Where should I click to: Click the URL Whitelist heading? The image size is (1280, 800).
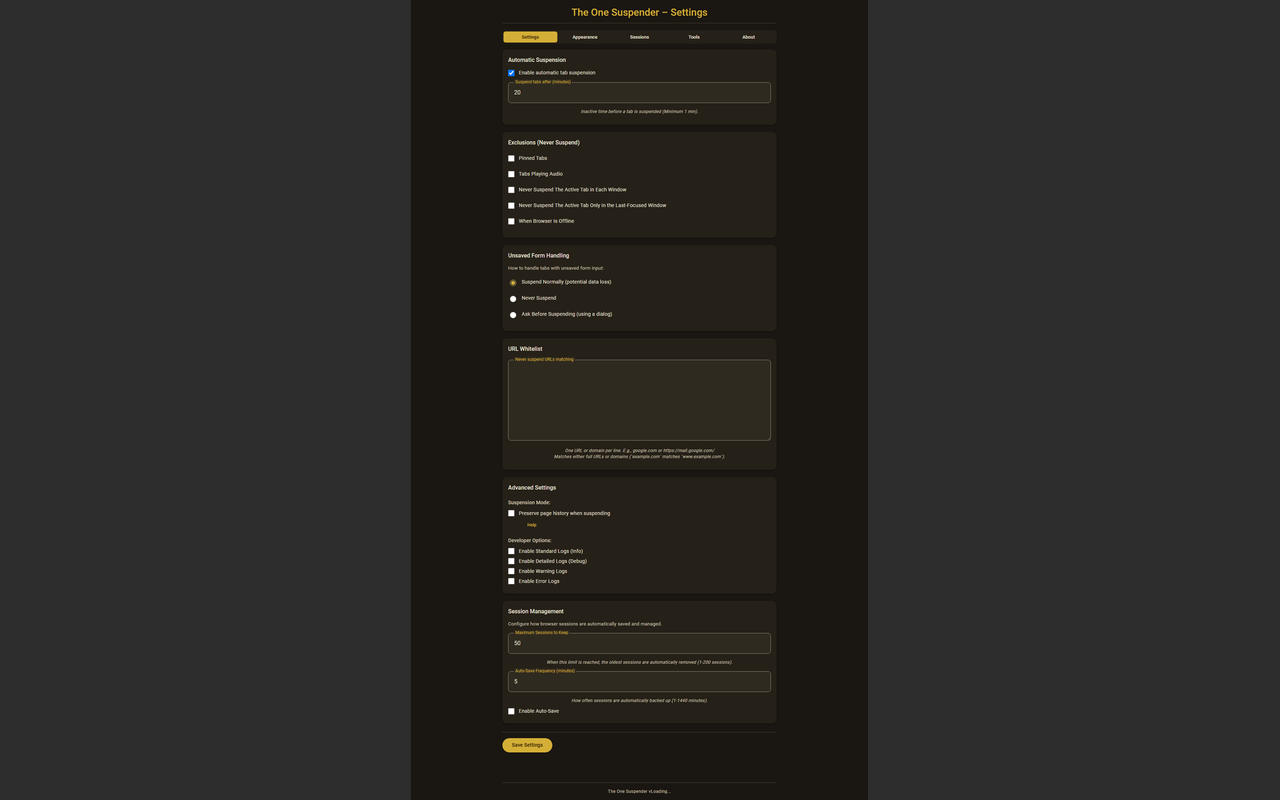point(525,349)
